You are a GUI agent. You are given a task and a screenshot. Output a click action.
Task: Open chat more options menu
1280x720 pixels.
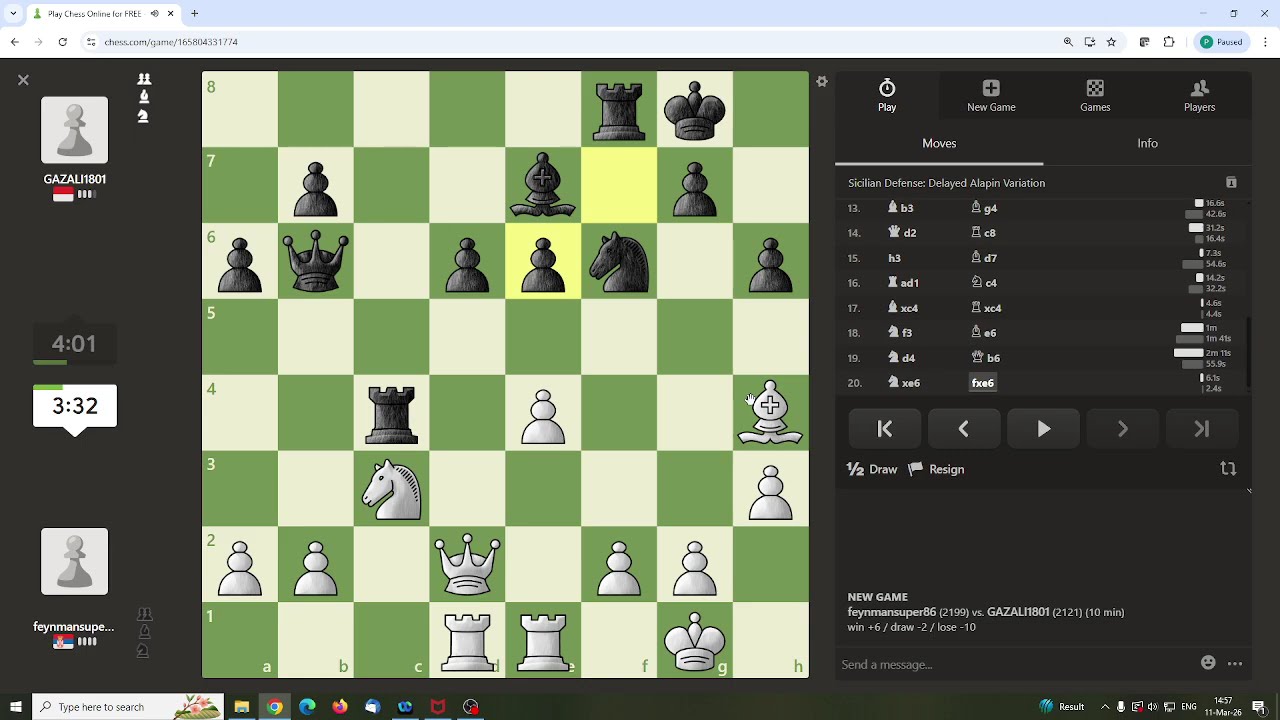click(1235, 663)
